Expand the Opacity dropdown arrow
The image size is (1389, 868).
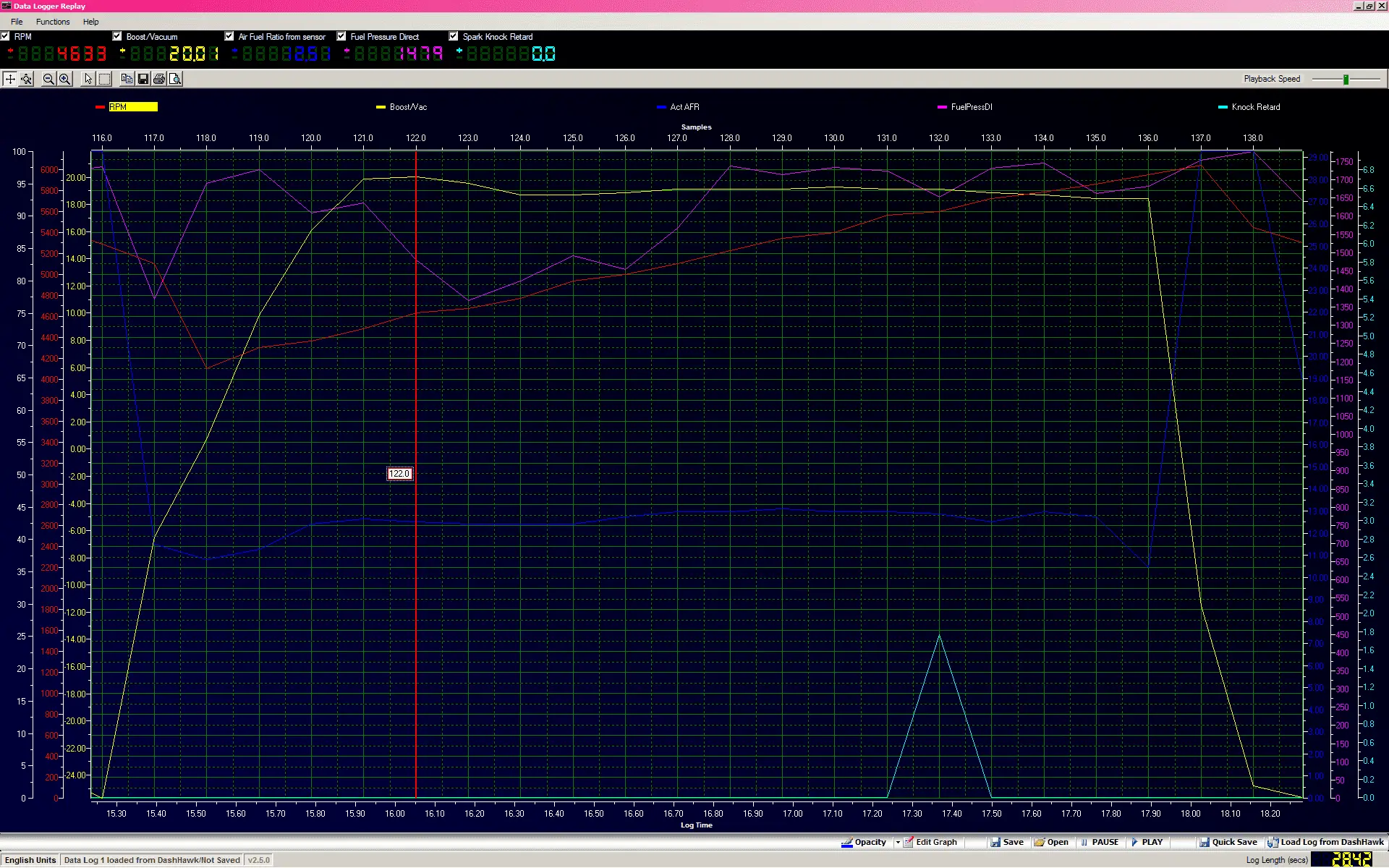897,842
